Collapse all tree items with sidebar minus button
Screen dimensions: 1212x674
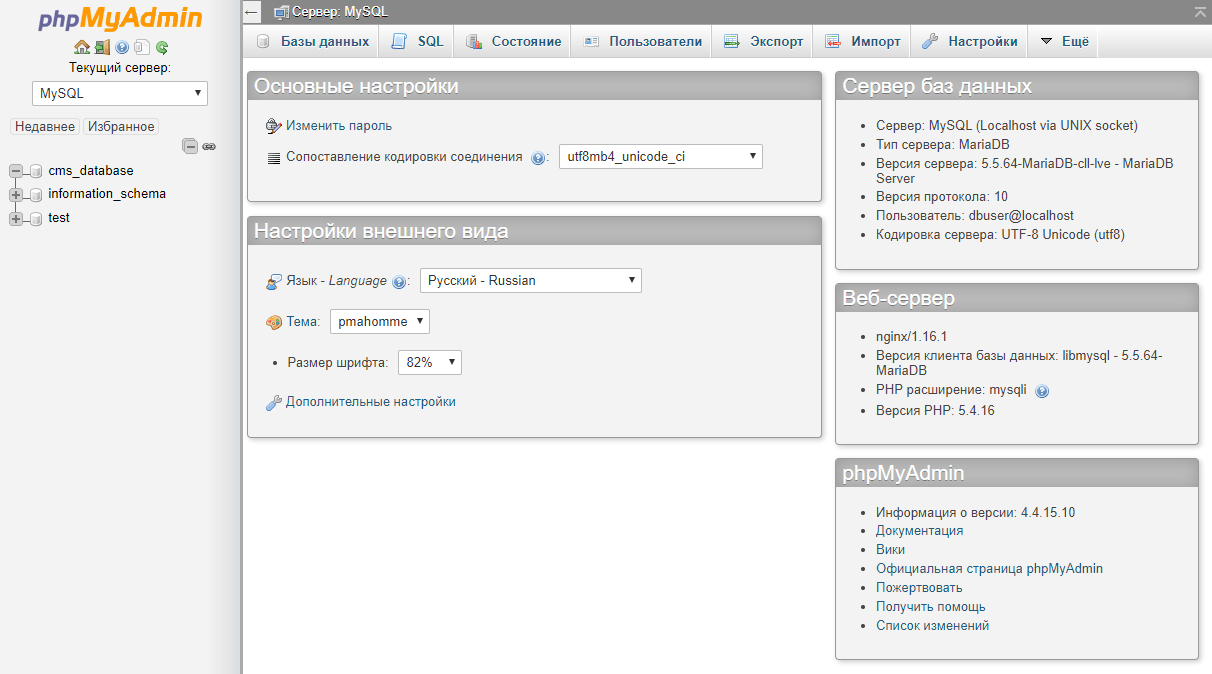tap(190, 146)
